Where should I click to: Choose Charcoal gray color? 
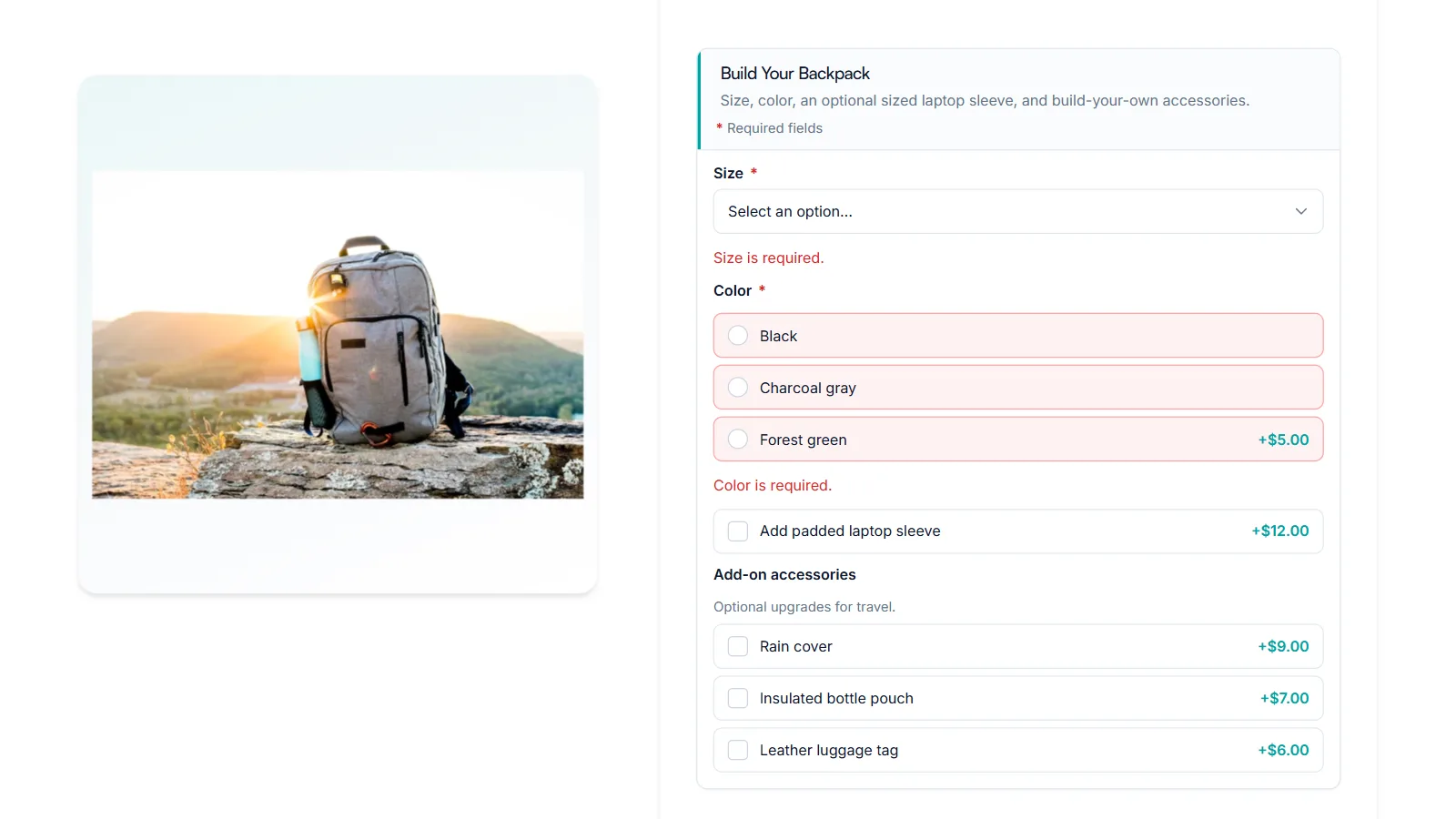pyautogui.click(x=1017, y=388)
